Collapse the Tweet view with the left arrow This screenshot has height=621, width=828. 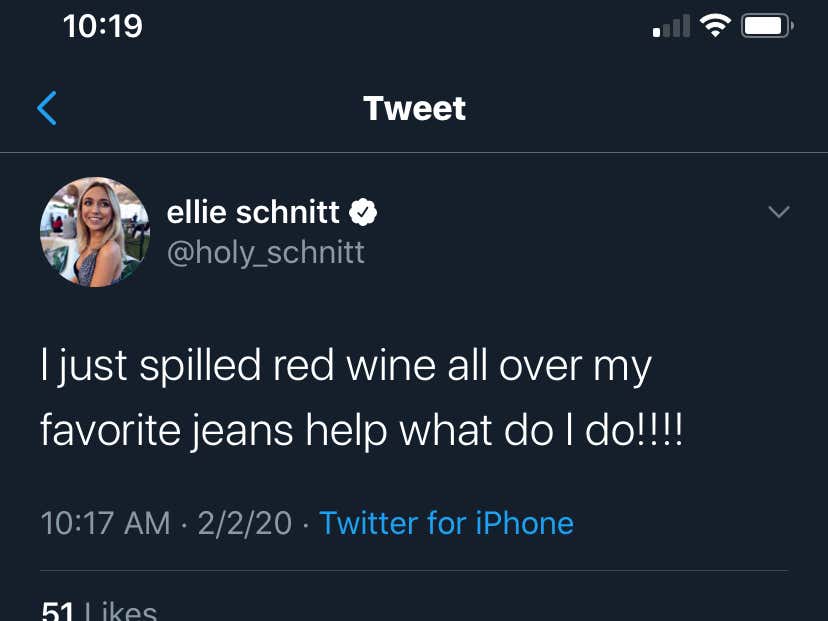(x=46, y=108)
